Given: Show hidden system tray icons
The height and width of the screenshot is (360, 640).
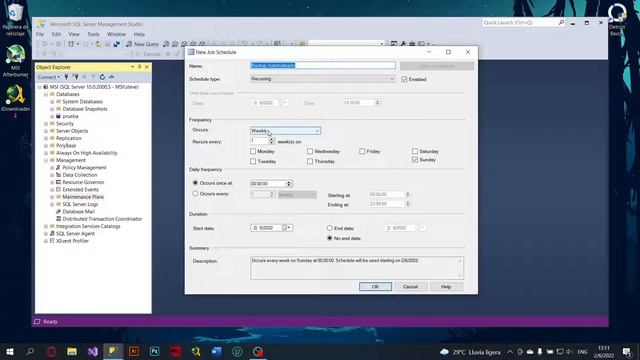Looking at the screenshot, I should 510,352.
